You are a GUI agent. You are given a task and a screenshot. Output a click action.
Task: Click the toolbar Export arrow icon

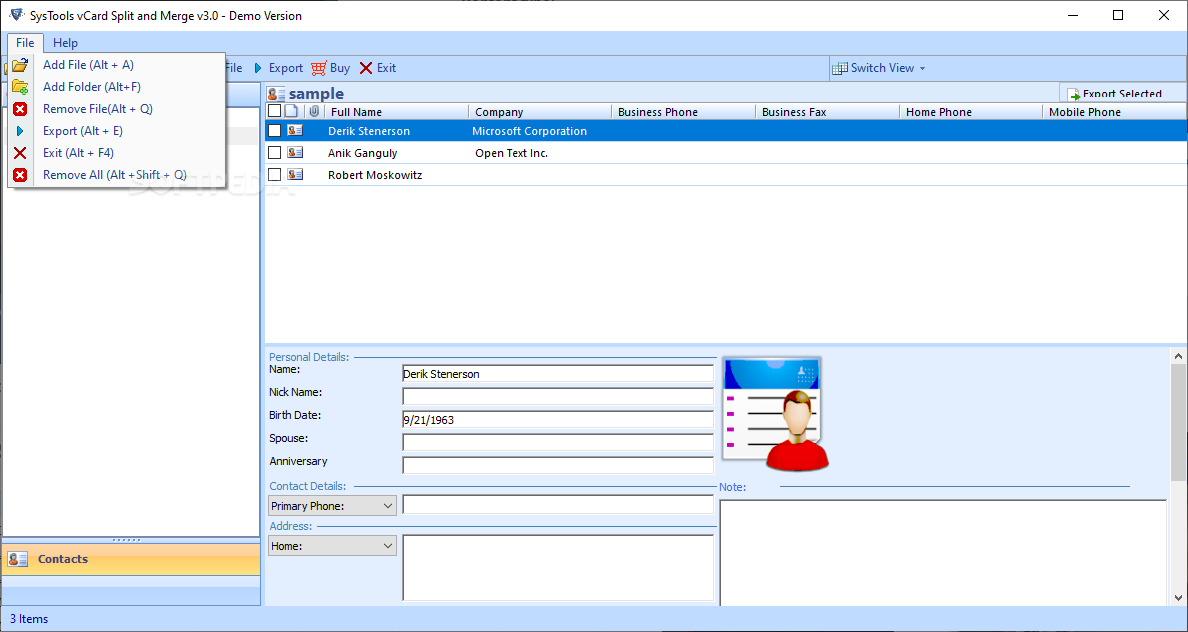[x=258, y=68]
